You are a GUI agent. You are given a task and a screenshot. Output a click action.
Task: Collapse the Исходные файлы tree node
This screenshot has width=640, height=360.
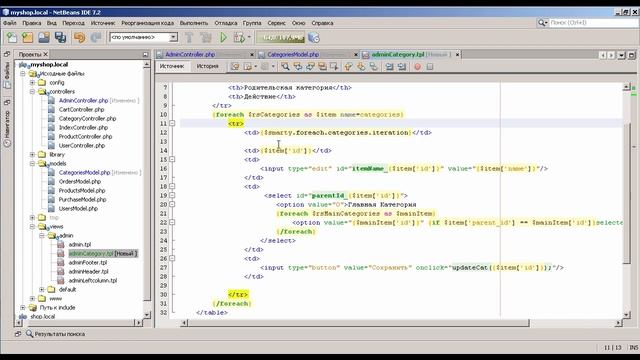click(23, 73)
